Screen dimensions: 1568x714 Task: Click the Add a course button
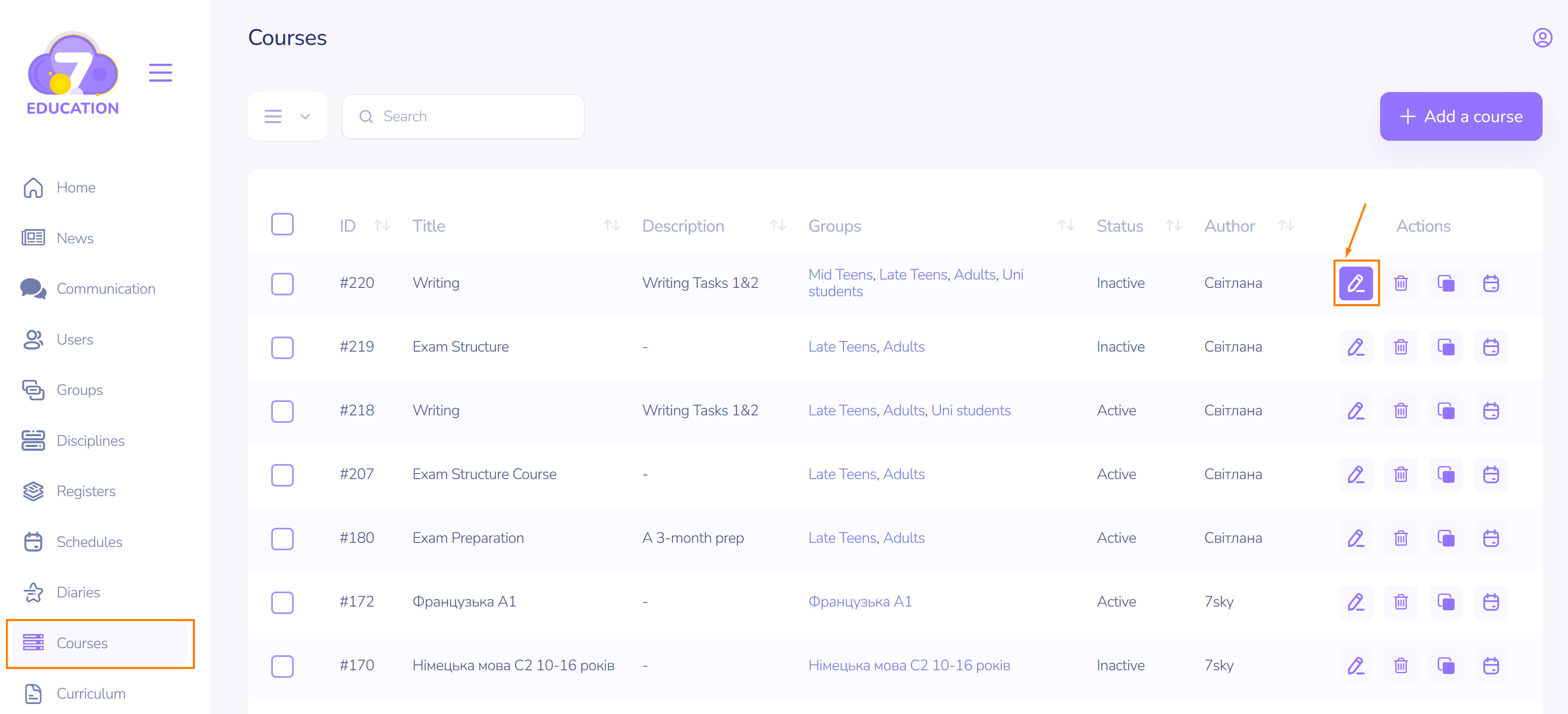pyautogui.click(x=1460, y=116)
